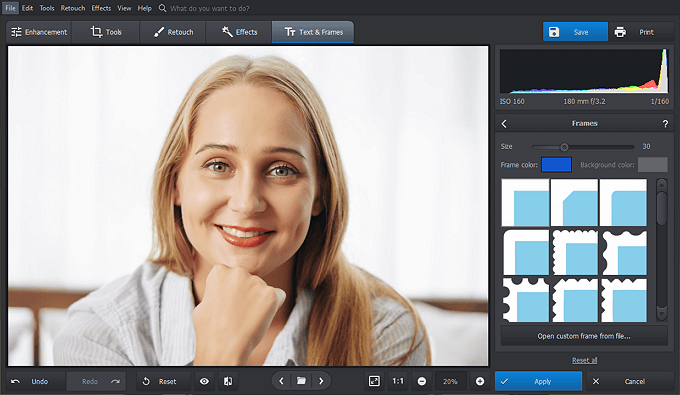The height and width of the screenshot is (395, 680).
Task: Click the histogram display
Action: pyautogui.click(x=584, y=71)
